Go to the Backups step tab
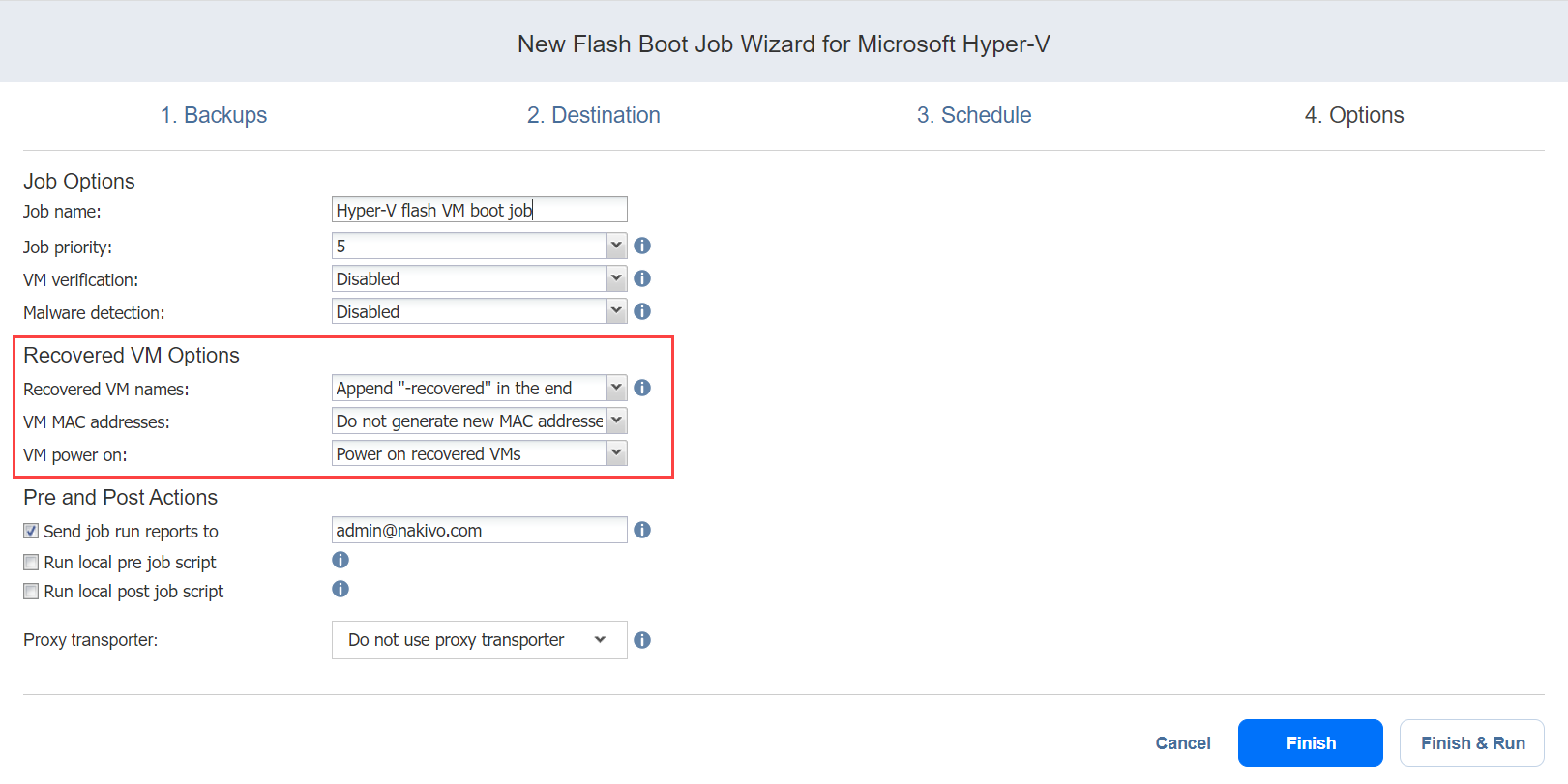This screenshot has width=1568, height=784. click(214, 115)
